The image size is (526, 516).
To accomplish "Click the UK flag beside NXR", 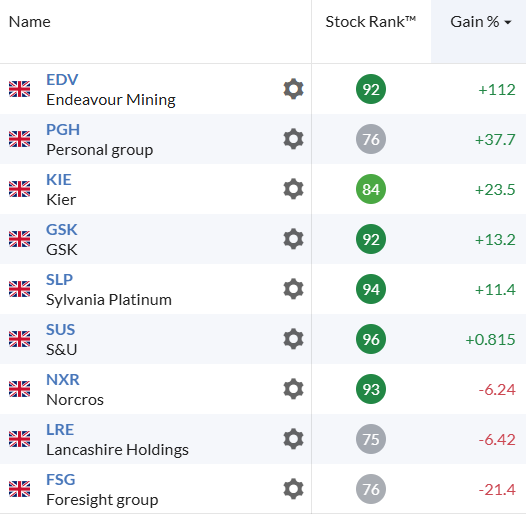I will point(19,389).
